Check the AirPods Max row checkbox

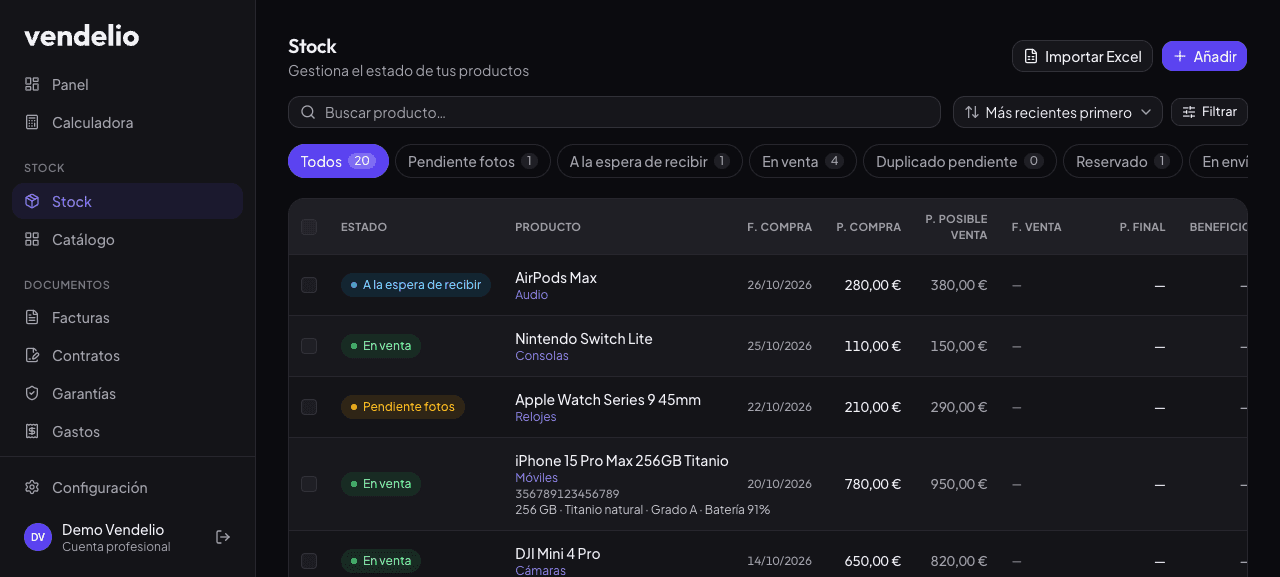(309, 285)
